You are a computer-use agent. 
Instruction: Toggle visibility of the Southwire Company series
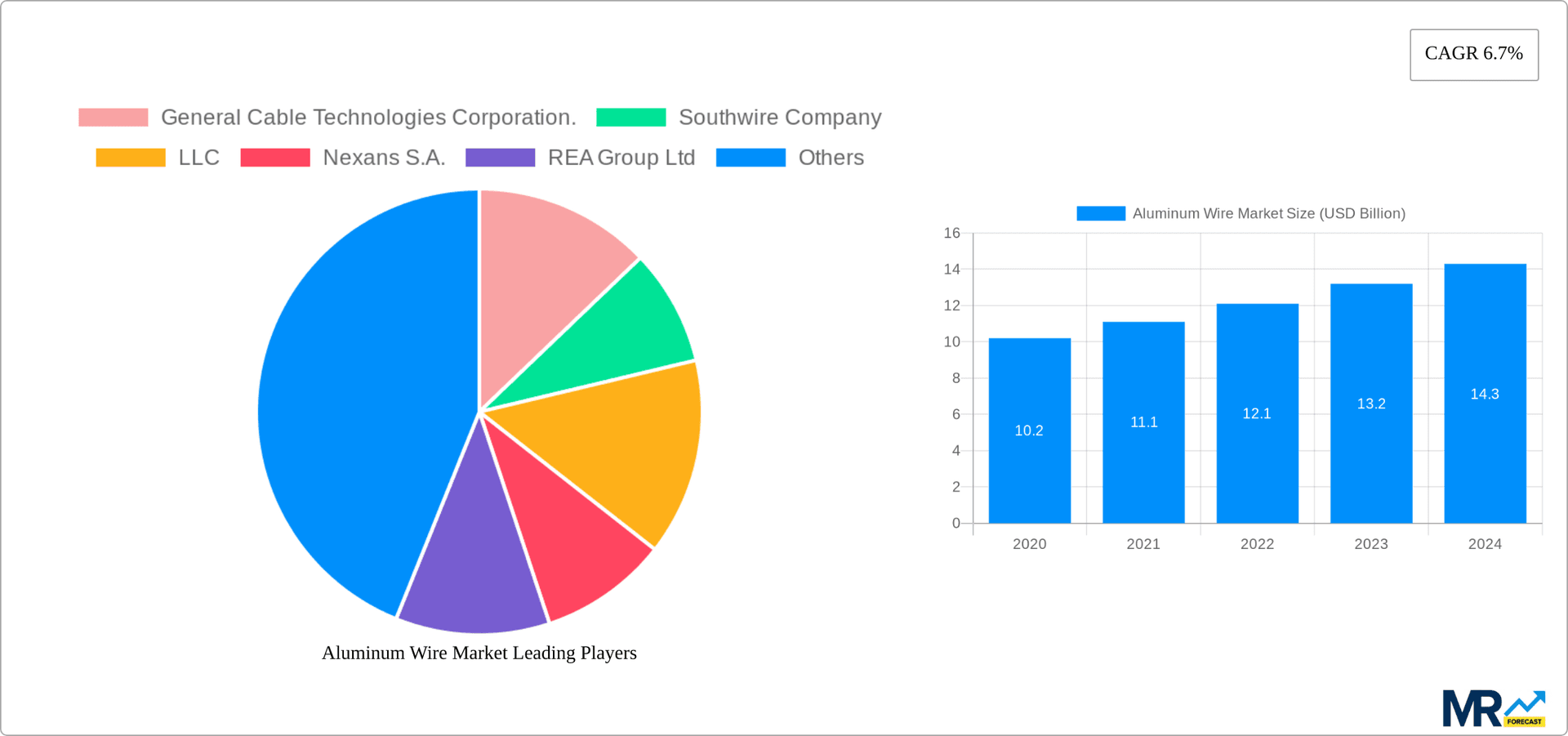click(x=780, y=117)
